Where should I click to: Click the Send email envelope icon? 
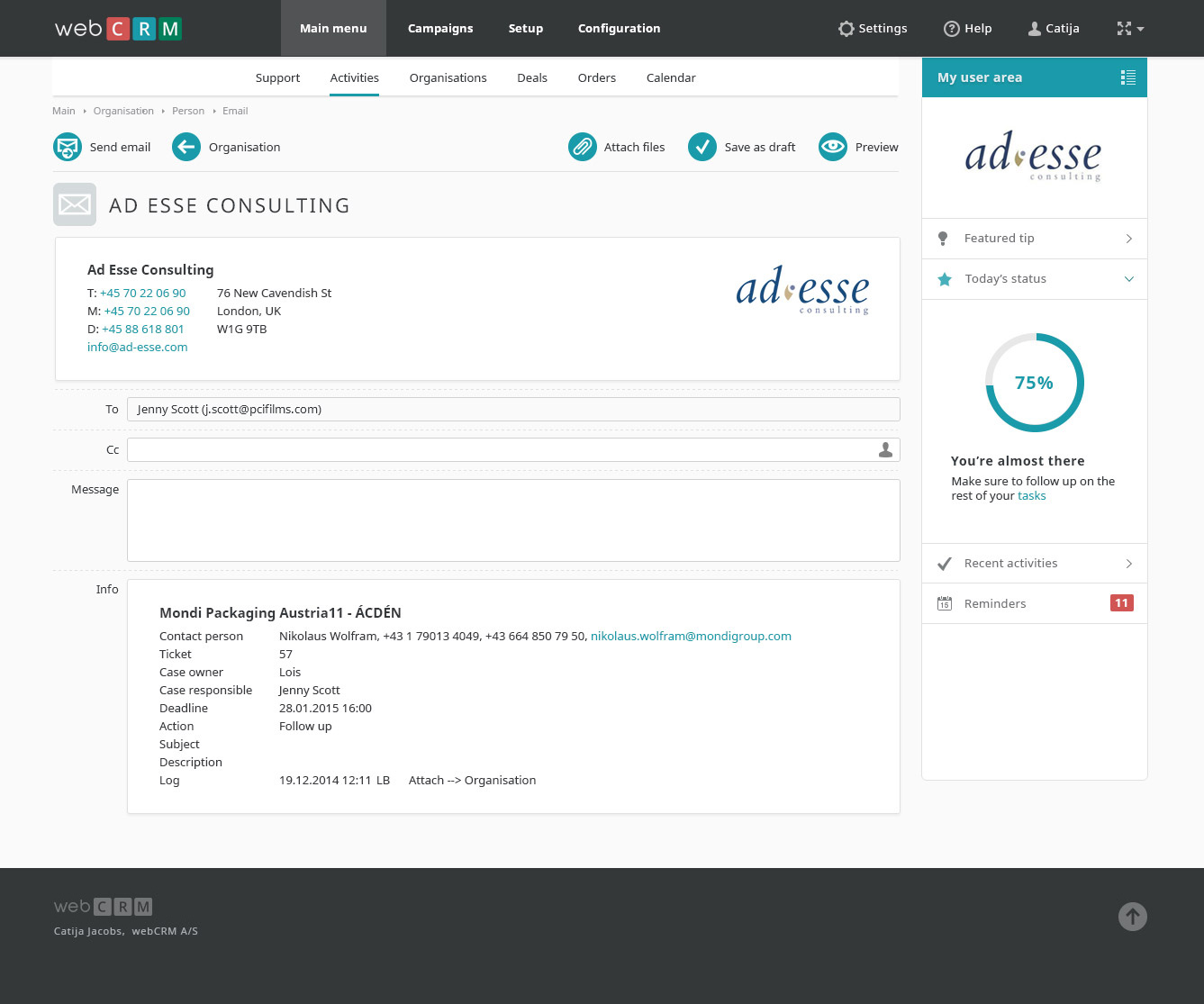click(68, 147)
